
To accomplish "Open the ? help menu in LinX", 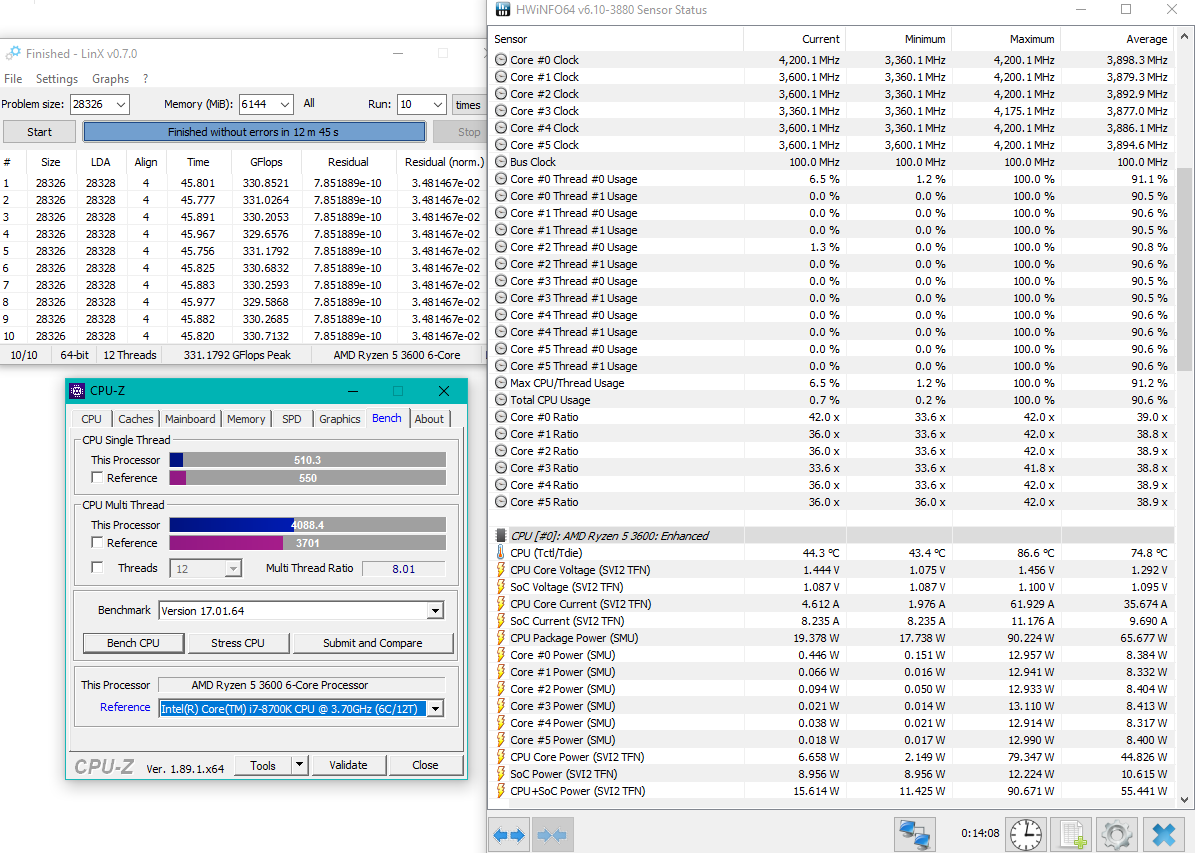I will [x=145, y=79].
